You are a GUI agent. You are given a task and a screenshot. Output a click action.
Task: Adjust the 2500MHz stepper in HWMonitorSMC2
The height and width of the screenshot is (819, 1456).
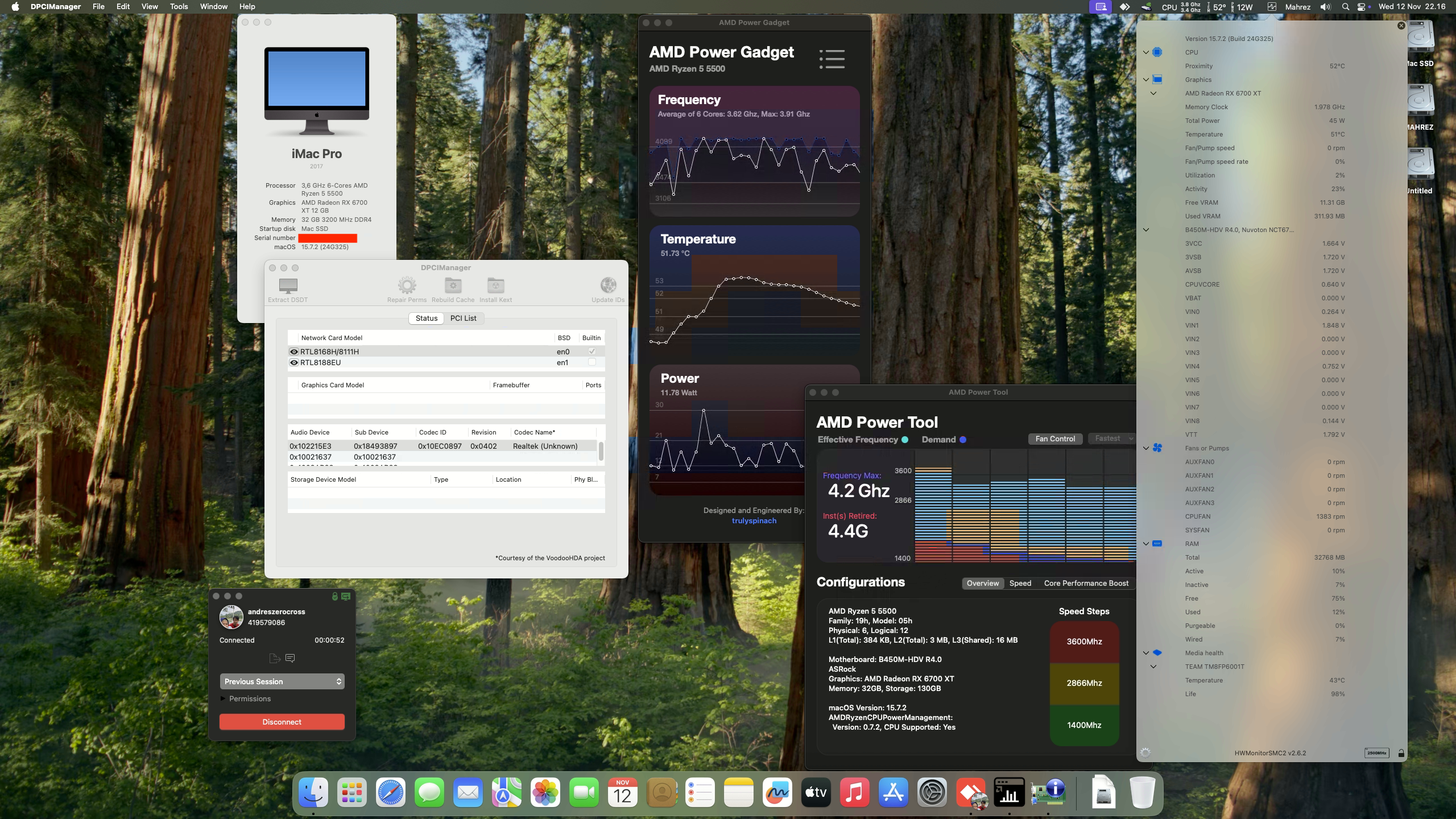(1377, 752)
